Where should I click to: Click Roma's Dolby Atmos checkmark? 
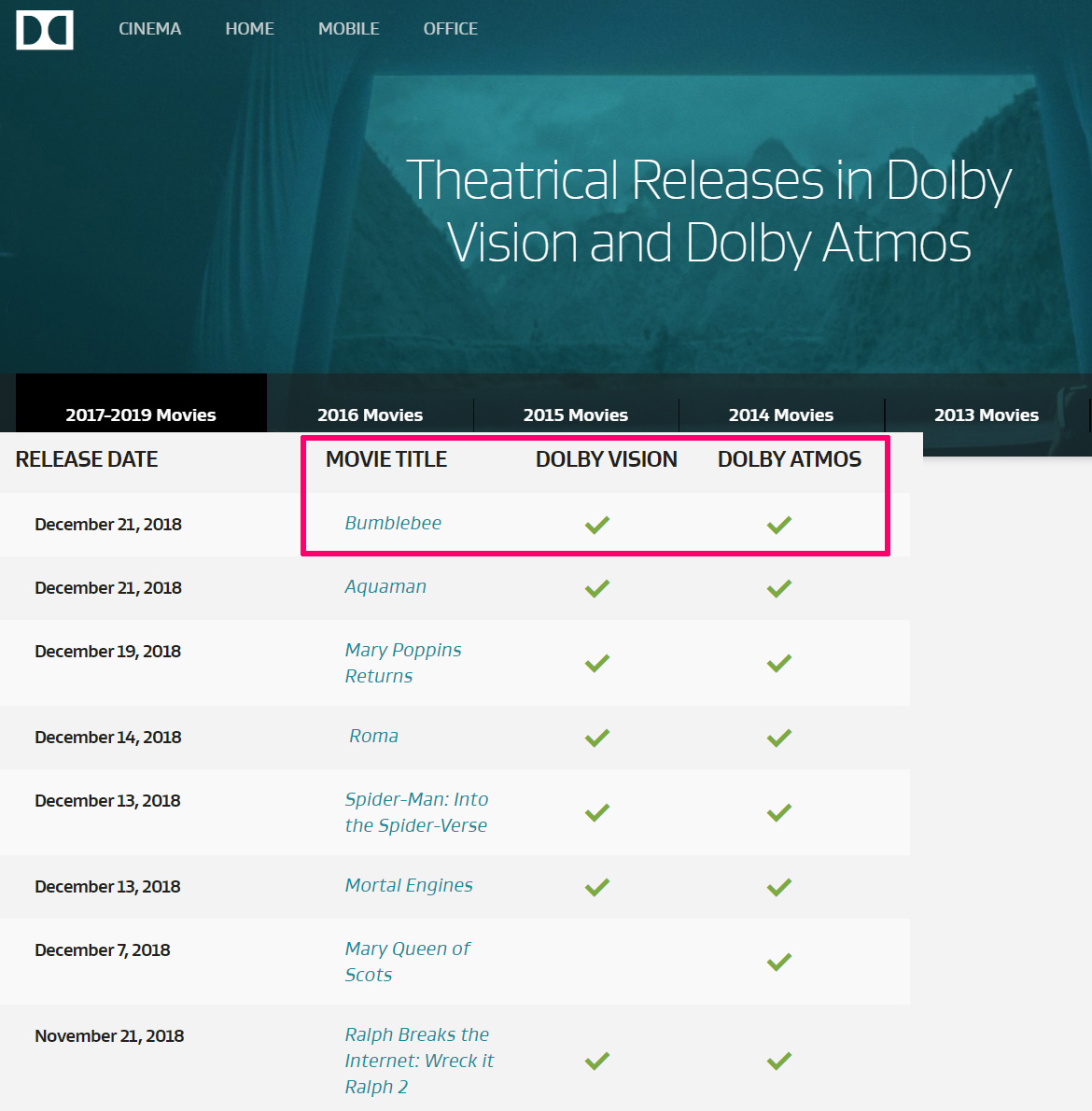click(x=779, y=738)
